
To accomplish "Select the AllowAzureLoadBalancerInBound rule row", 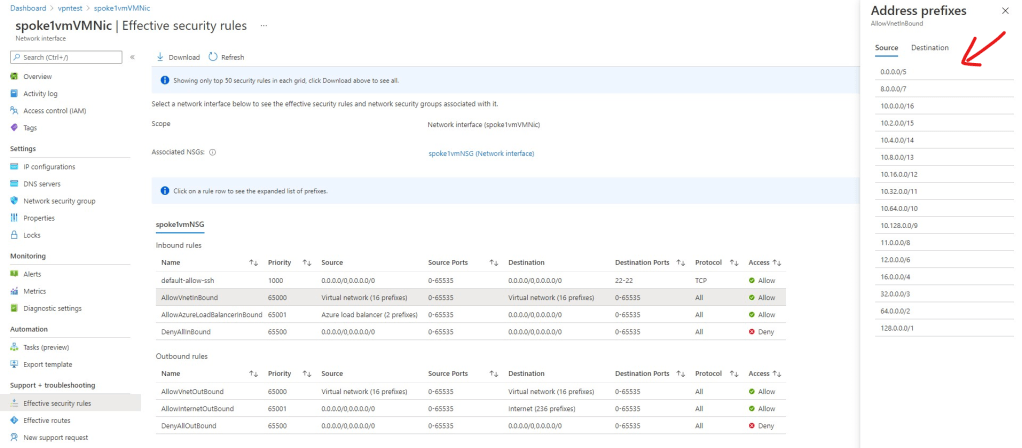I will (210, 314).
